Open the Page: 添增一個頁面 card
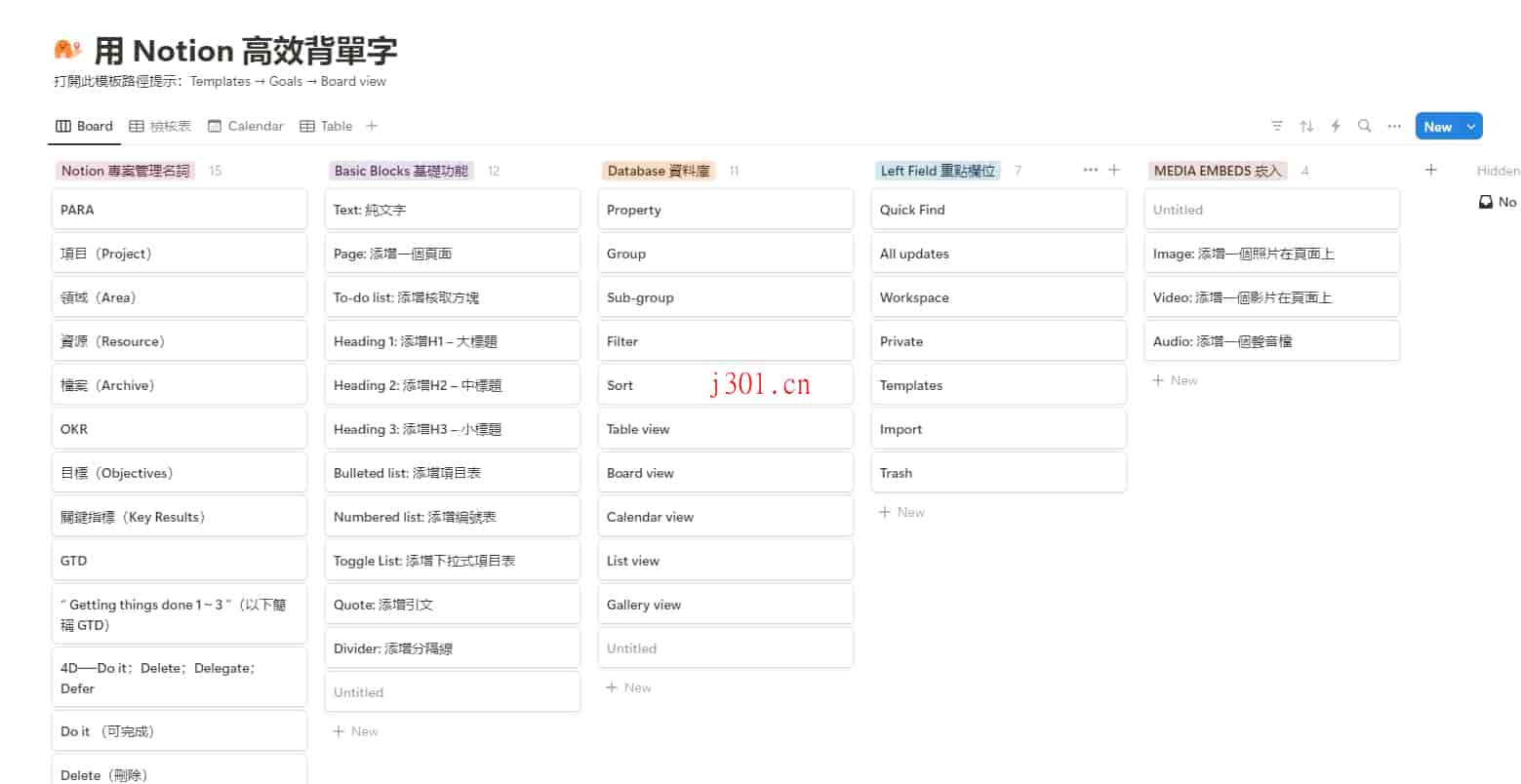Image resolution: width=1521 pixels, height=784 pixels. pos(453,254)
